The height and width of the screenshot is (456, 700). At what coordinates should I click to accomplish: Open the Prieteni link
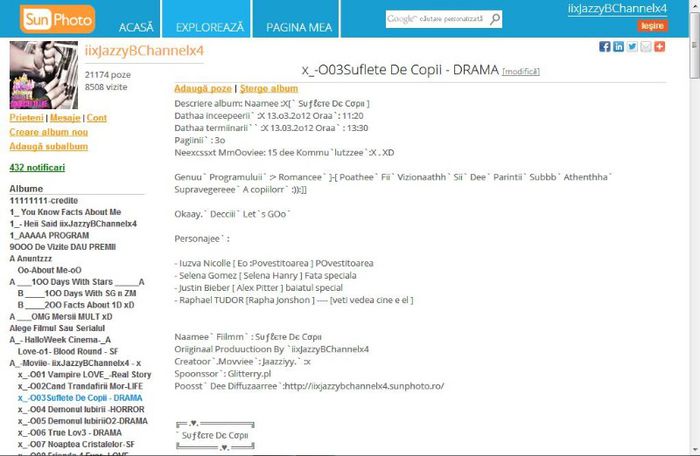(27, 118)
